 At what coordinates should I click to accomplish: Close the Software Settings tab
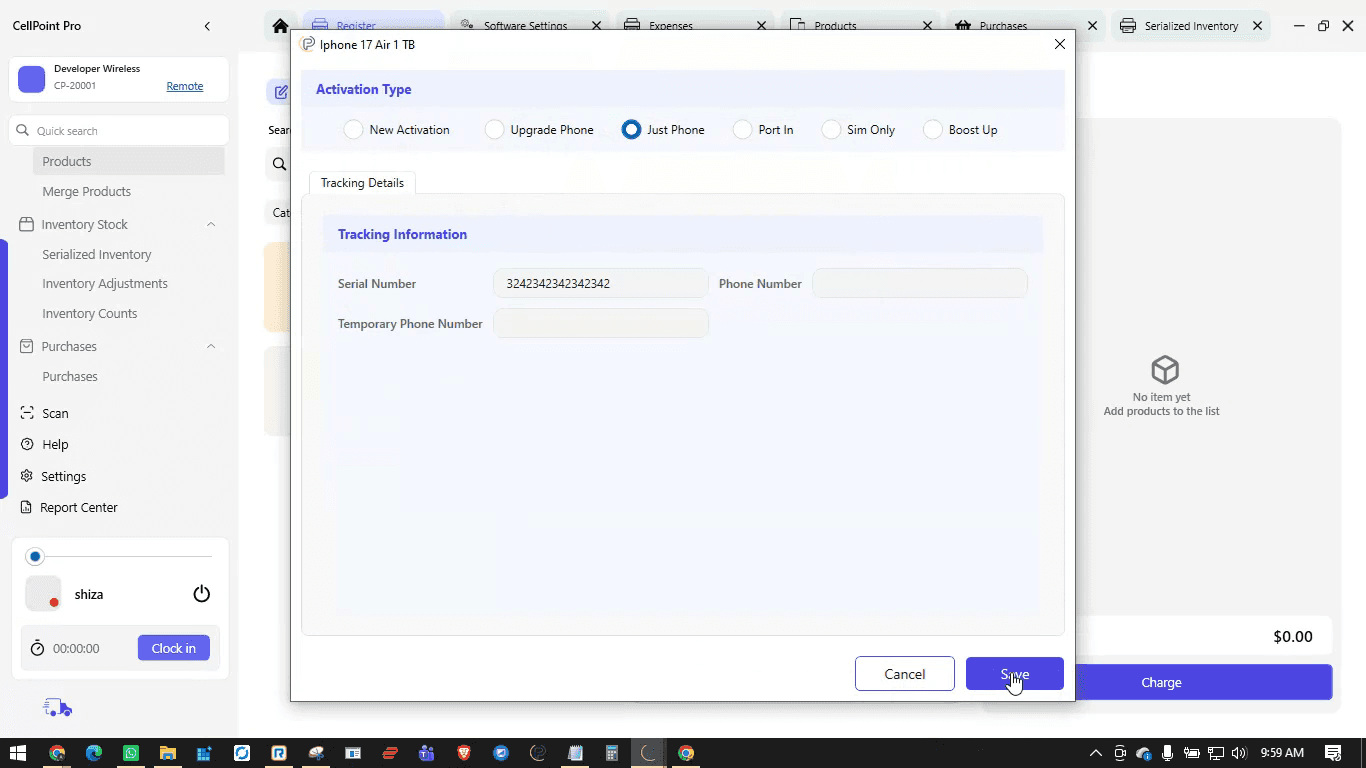[x=596, y=26]
